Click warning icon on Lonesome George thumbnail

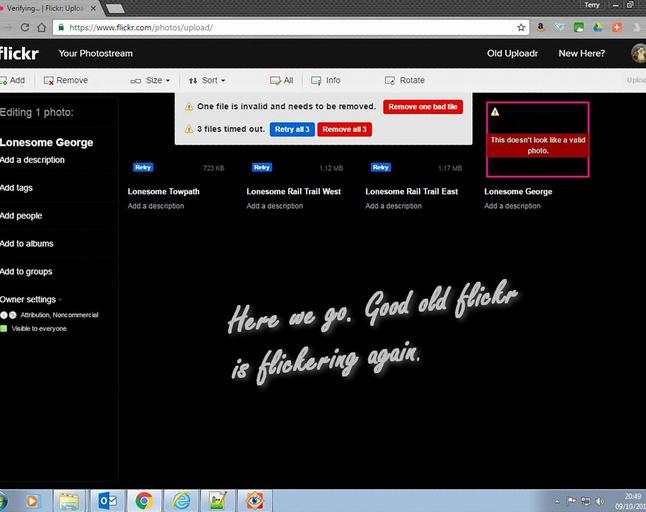click(495, 111)
